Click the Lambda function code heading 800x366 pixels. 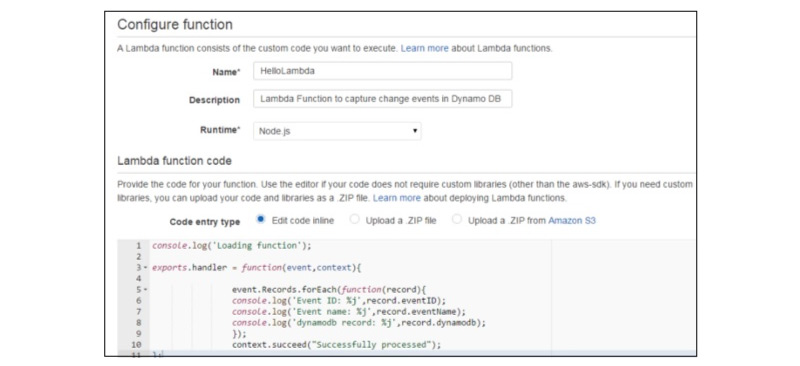(174, 161)
